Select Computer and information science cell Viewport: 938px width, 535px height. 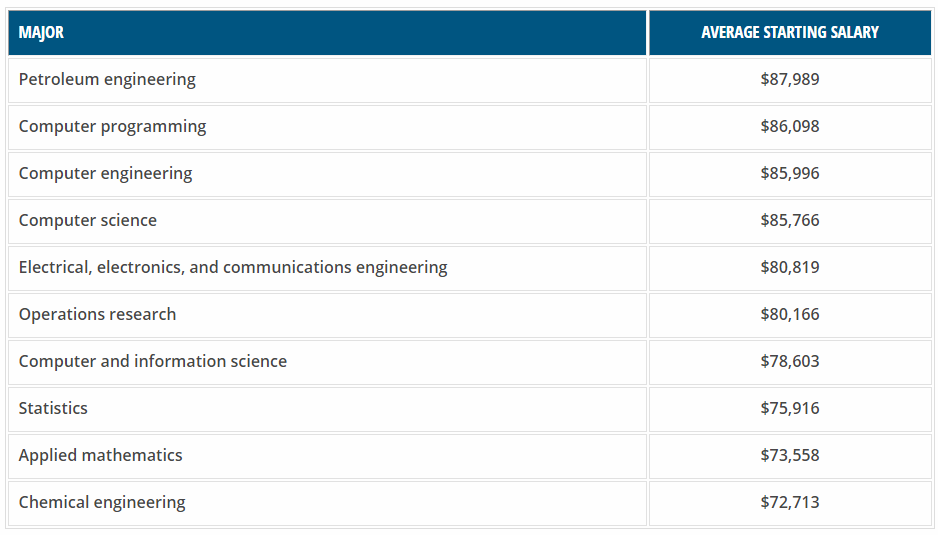pos(153,361)
